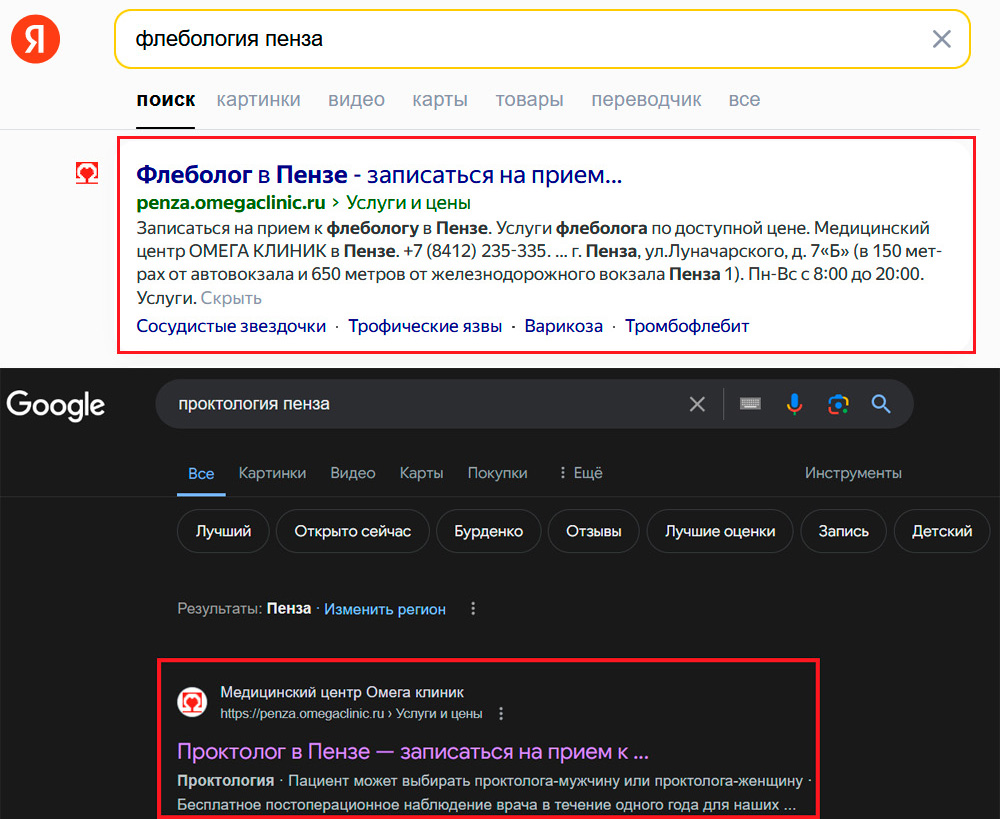Screen dimensions: 1000x819
Task: Open the Yandex карты tab
Action: [440, 100]
